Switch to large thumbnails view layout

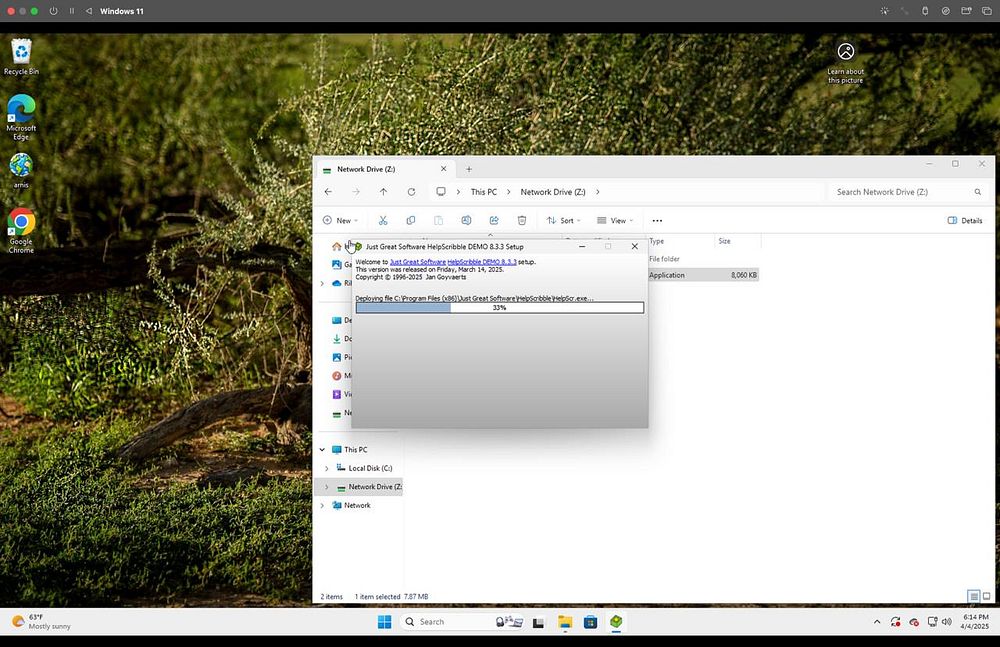tap(987, 596)
